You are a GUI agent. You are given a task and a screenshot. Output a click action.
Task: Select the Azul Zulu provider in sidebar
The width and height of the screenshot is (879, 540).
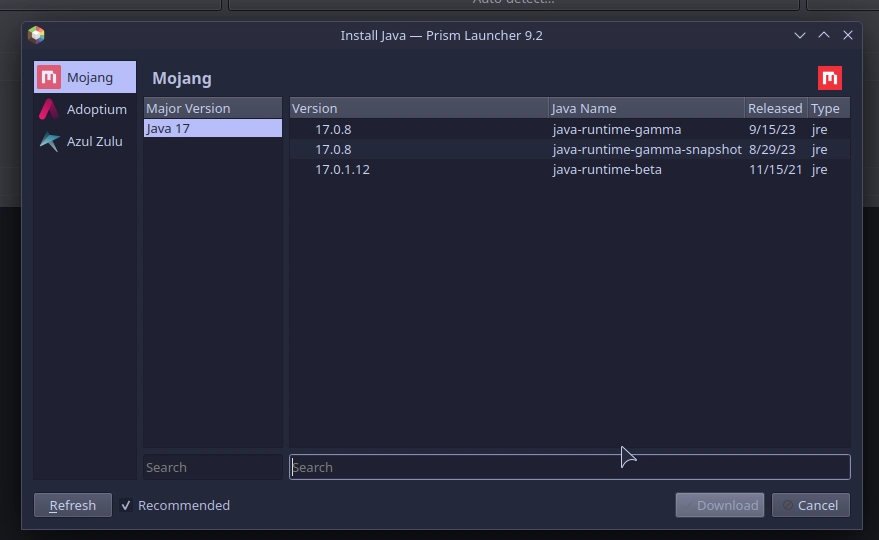pyautogui.click(x=85, y=141)
